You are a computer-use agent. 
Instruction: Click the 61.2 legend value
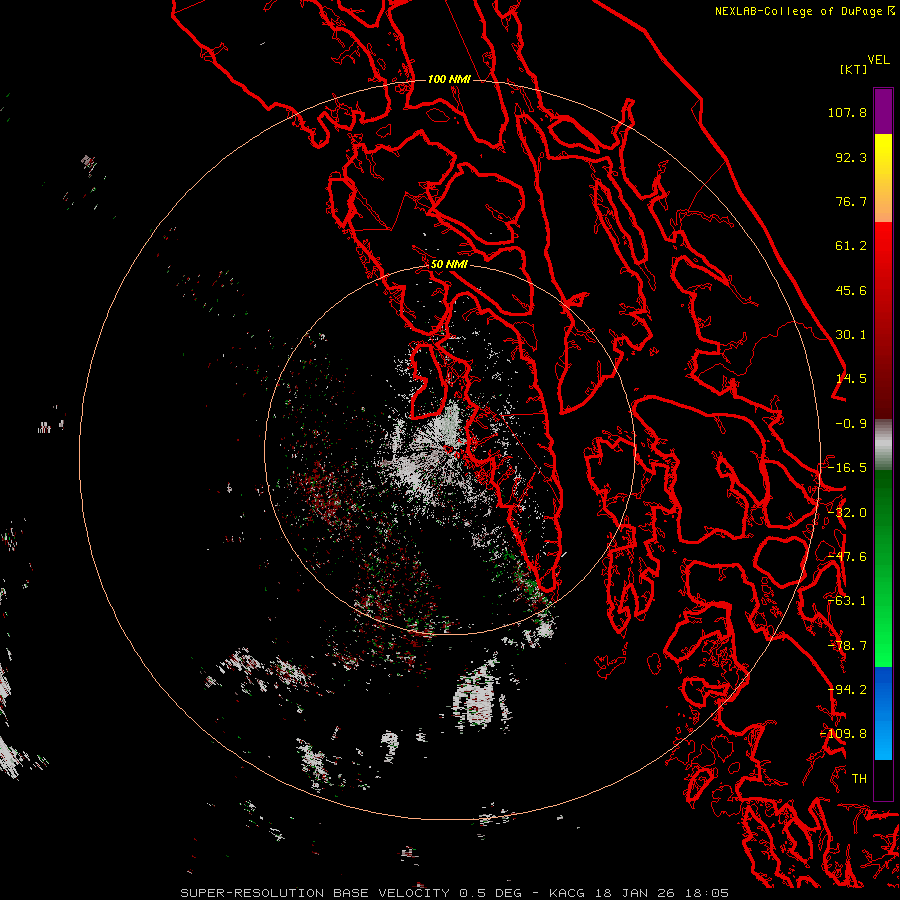pyautogui.click(x=851, y=246)
